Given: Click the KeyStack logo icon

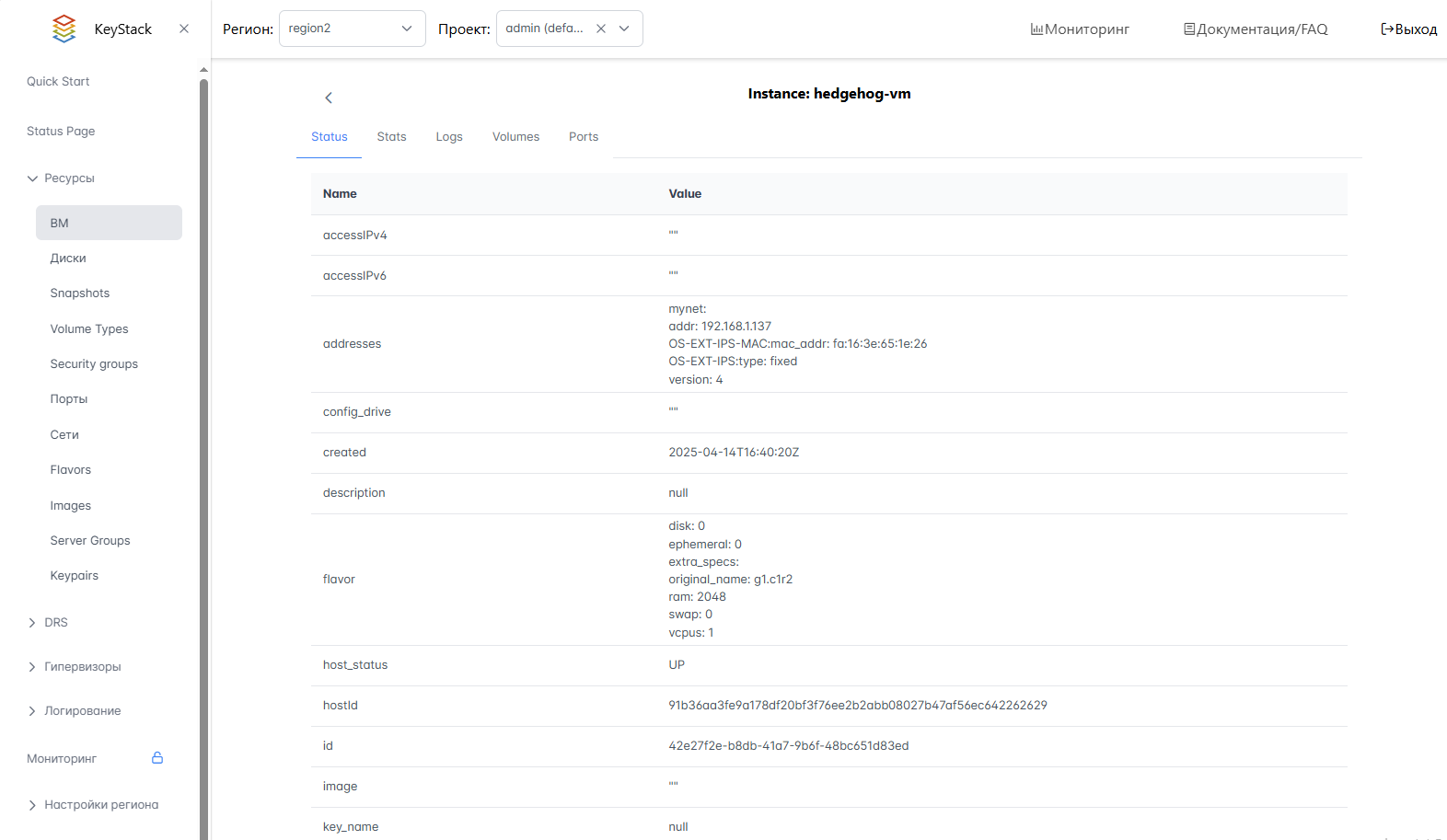Looking at the screenshot, I should click(x=64, y=29).
